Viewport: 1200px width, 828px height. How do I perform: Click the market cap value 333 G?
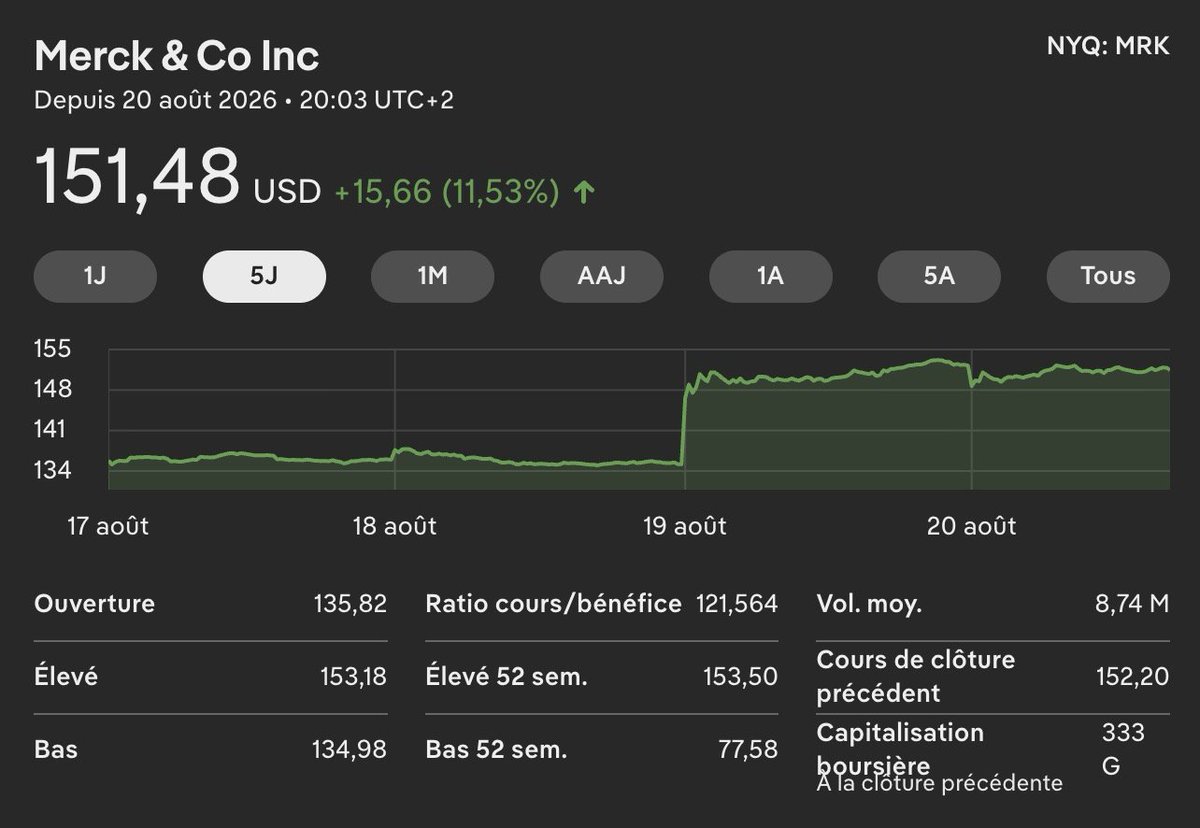tap(1123, 750)
